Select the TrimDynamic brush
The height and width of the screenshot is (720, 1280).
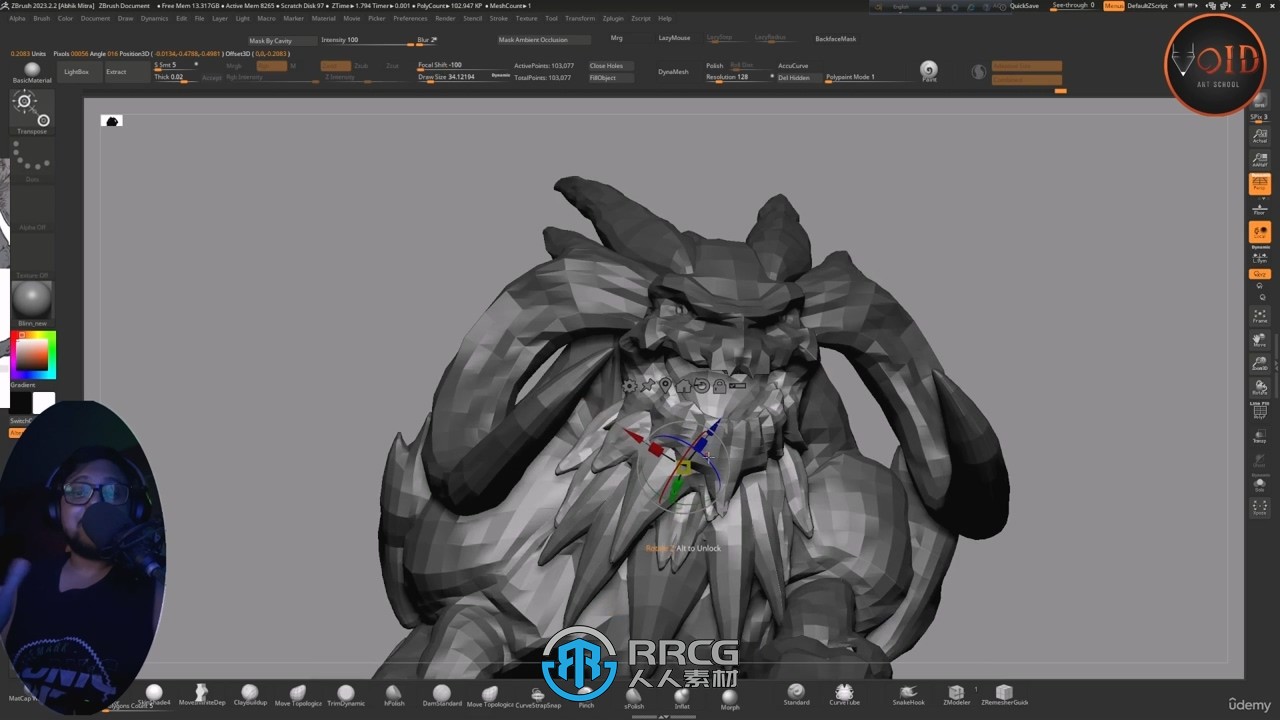coord(345,695)
